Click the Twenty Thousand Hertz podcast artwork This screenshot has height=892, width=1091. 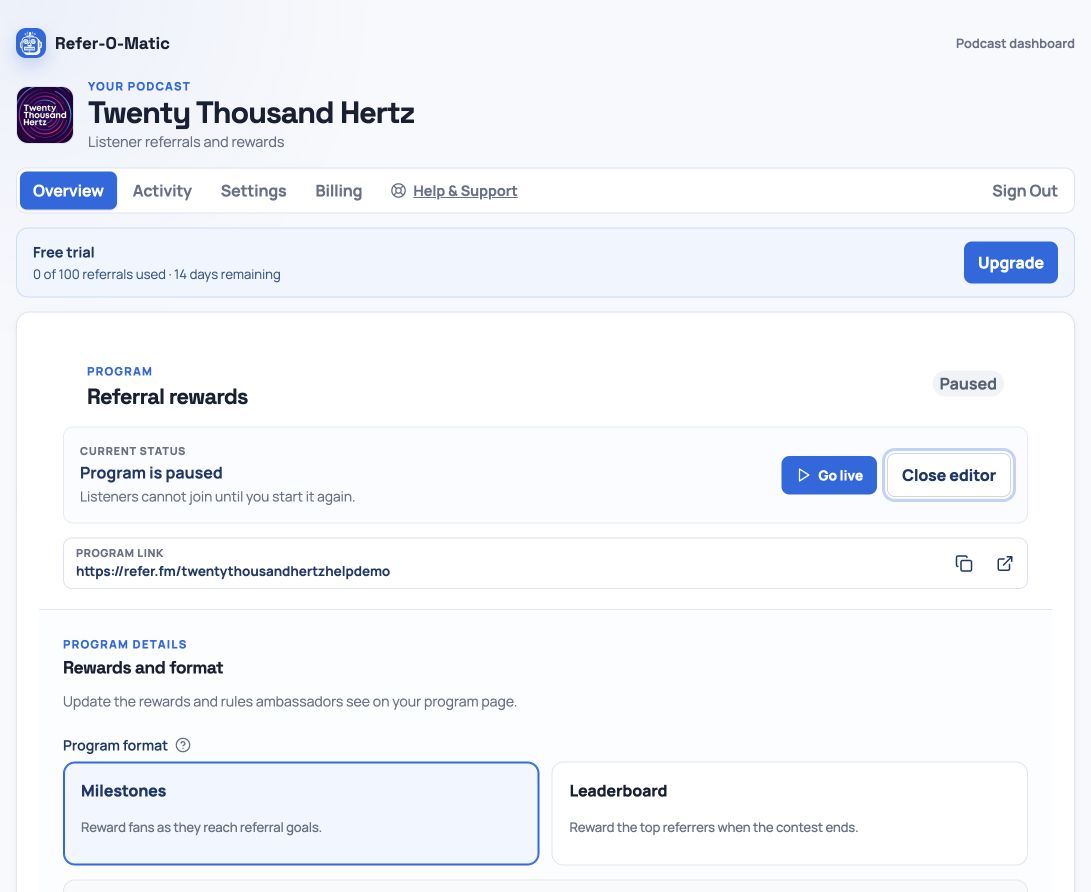point(45,115)
